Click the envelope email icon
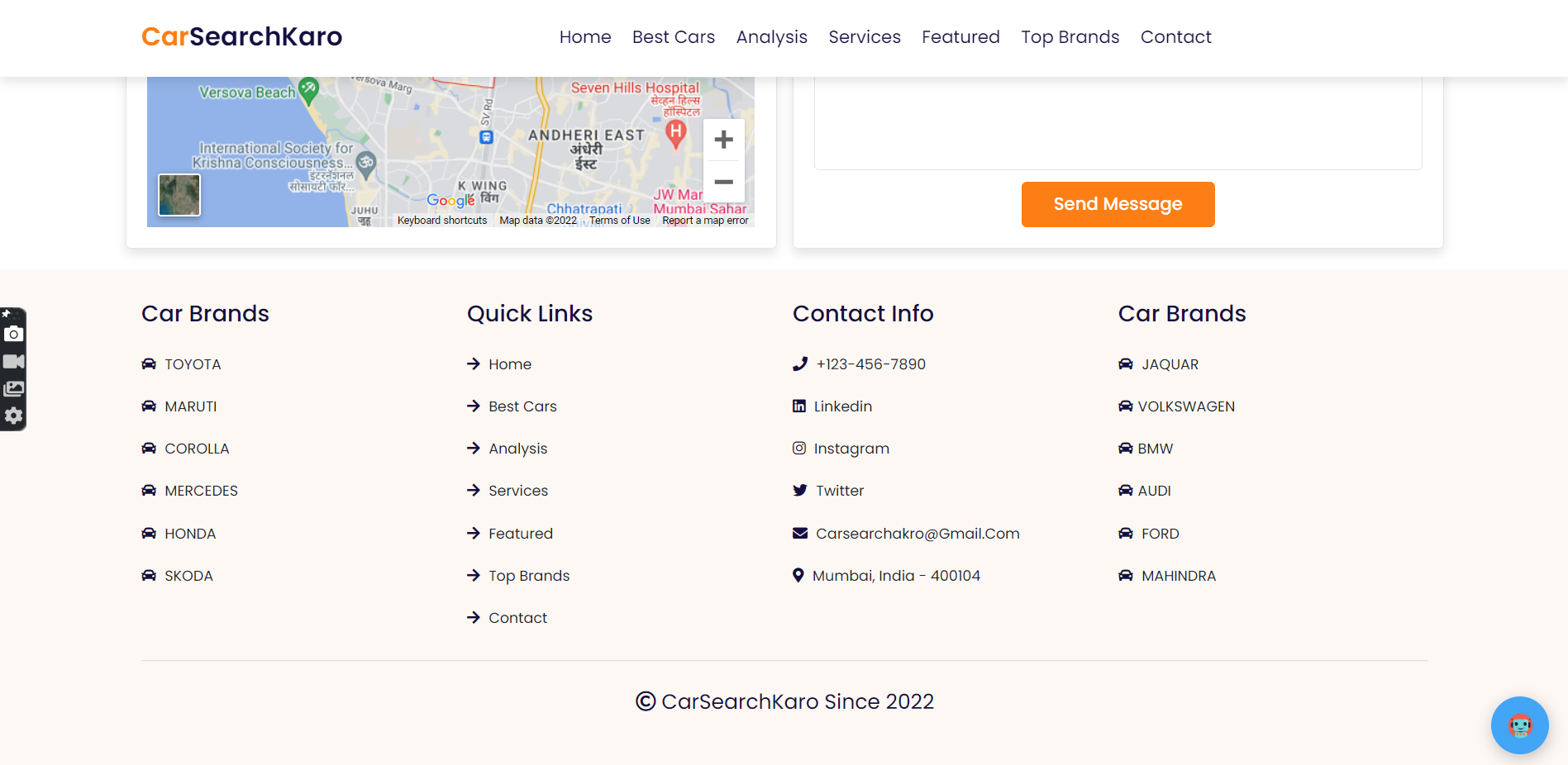 coord(800,533)
